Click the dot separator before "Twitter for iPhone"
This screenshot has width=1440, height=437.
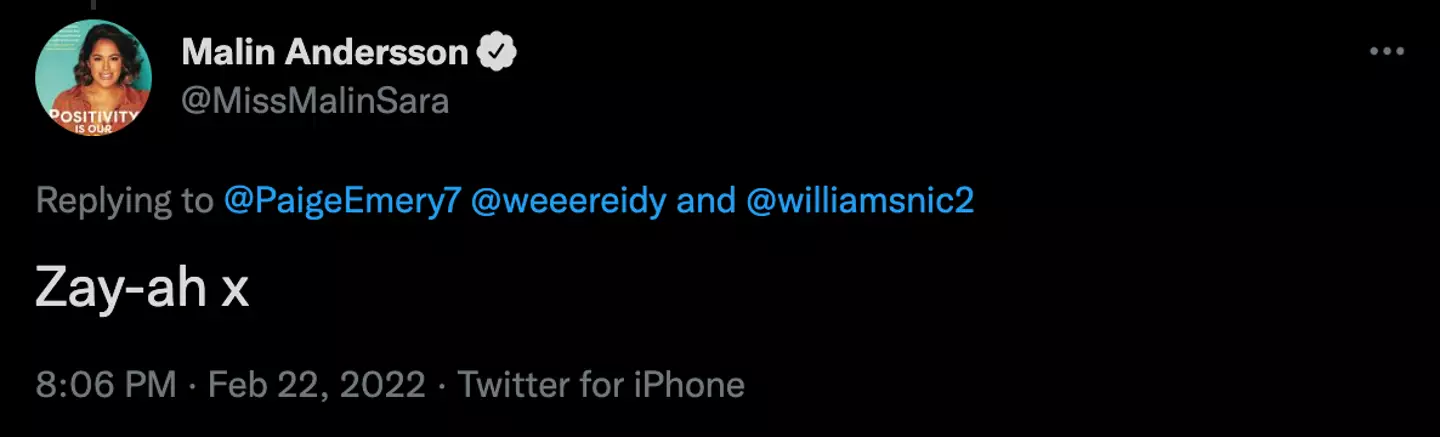tap(443, 385)
